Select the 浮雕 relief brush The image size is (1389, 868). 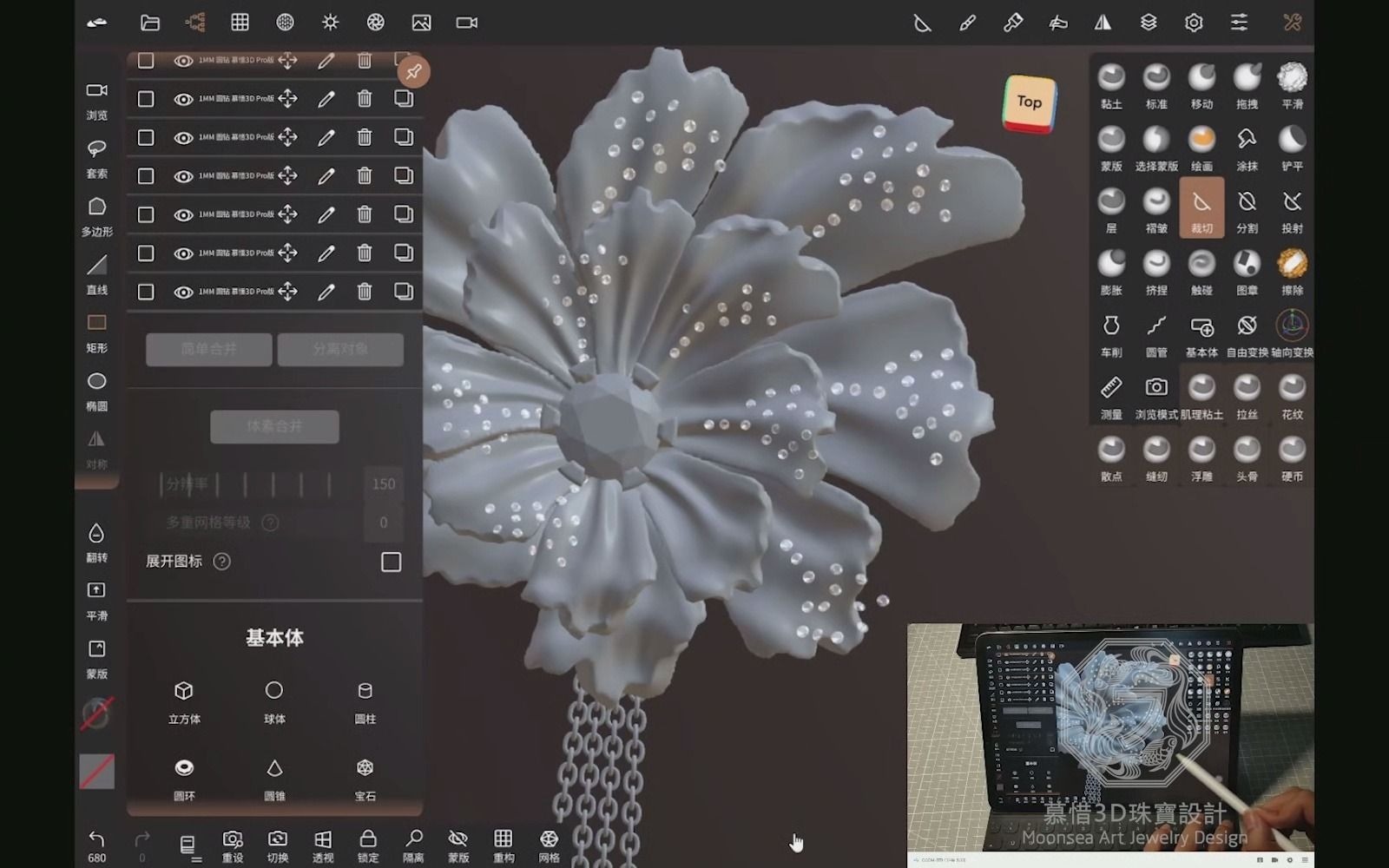(x=1201, y=458)
